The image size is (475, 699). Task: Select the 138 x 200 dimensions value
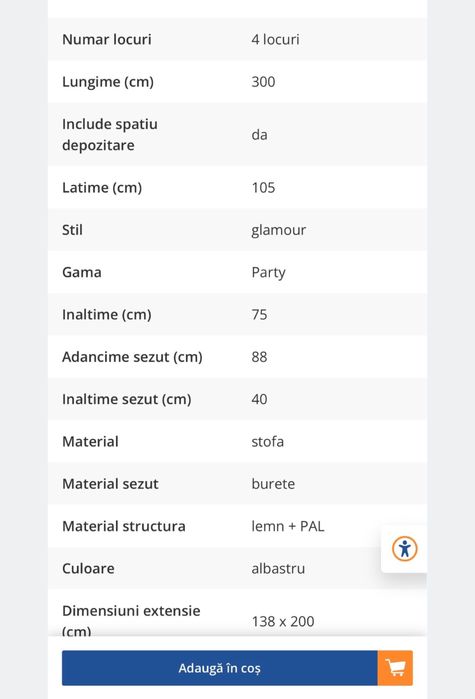(x=283, y=621)
